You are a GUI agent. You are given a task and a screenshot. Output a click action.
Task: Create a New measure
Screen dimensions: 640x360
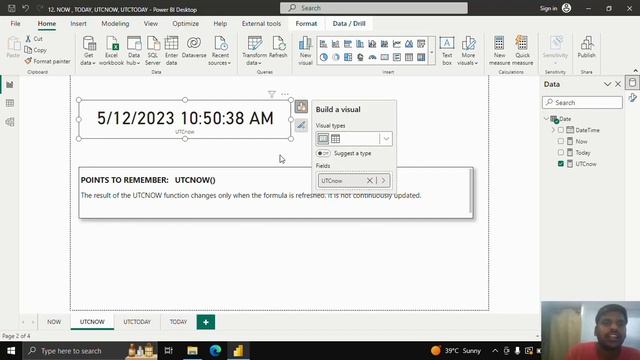coord(499,51)
